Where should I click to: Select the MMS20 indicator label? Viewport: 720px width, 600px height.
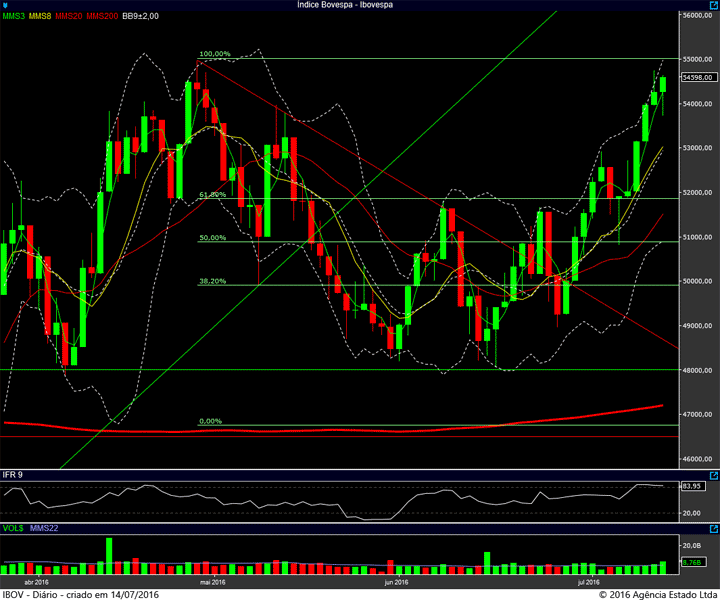(69, 16)
